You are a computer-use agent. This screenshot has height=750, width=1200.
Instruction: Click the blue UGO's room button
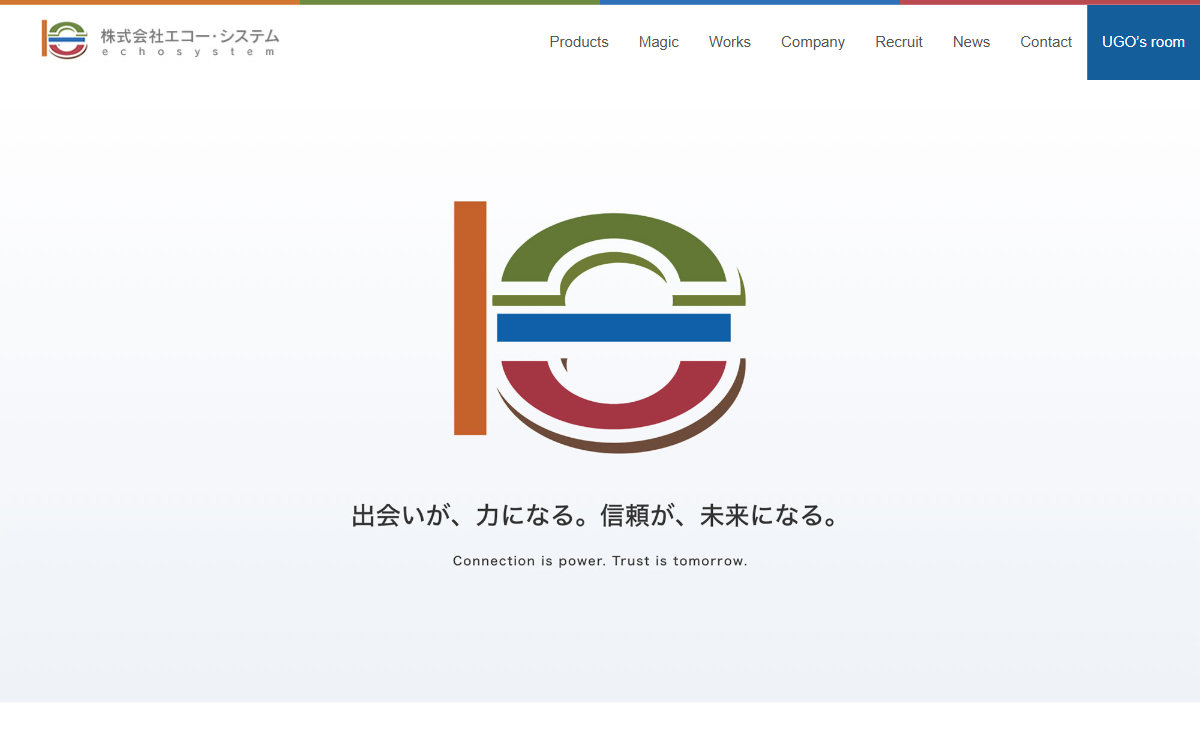[1143, 42]
